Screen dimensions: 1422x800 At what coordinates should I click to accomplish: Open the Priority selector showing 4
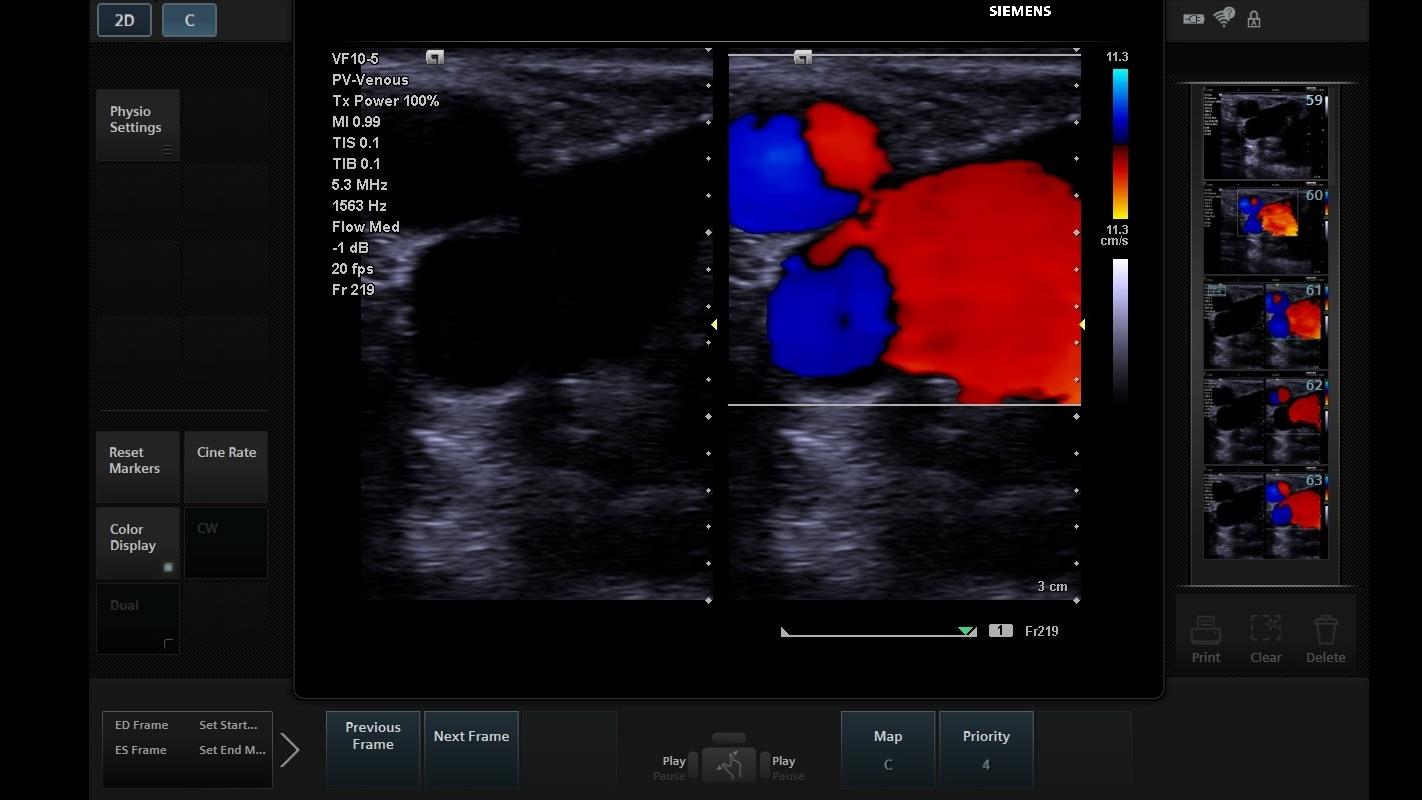click(x=986, y=750)
